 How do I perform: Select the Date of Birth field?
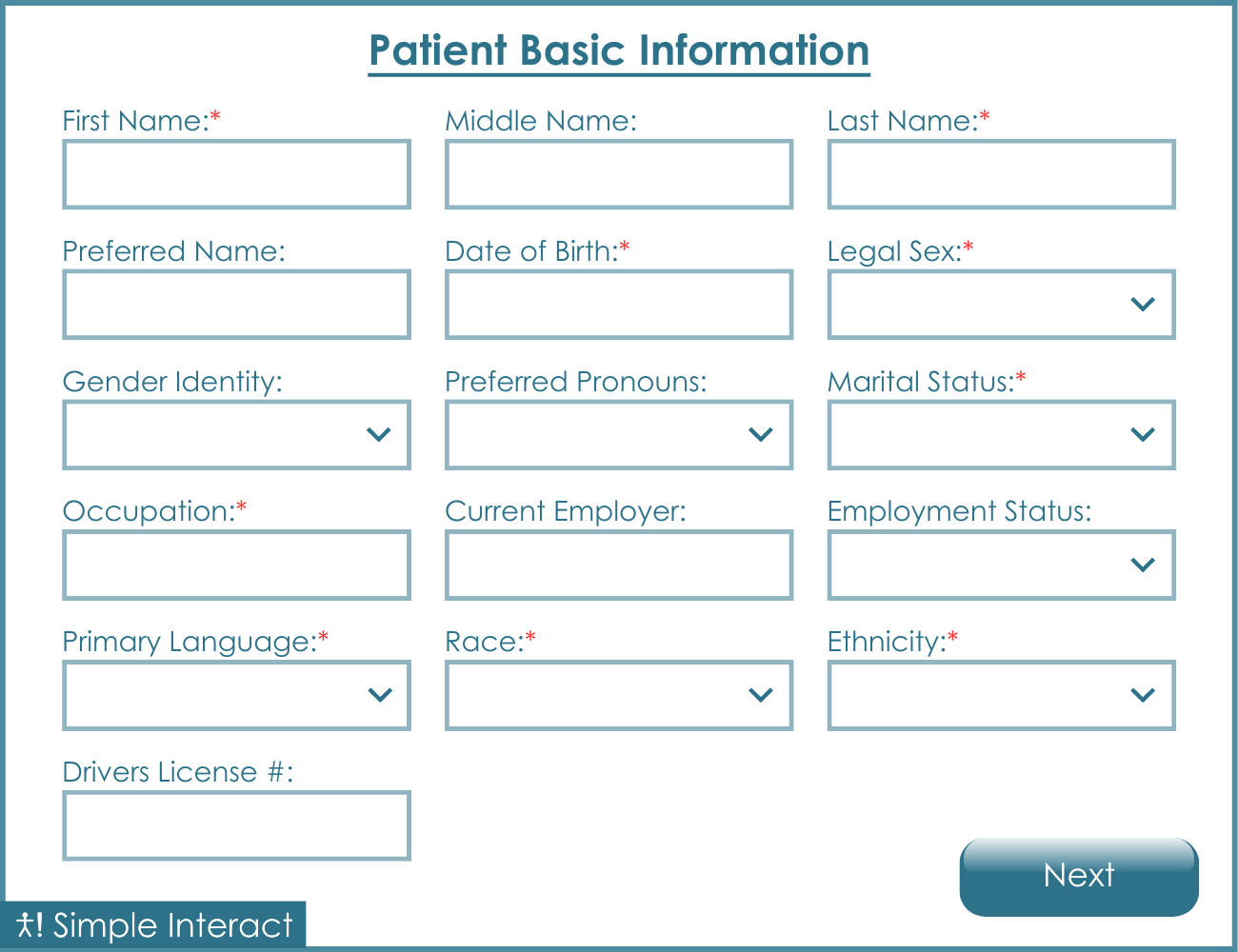coord(618,304)
